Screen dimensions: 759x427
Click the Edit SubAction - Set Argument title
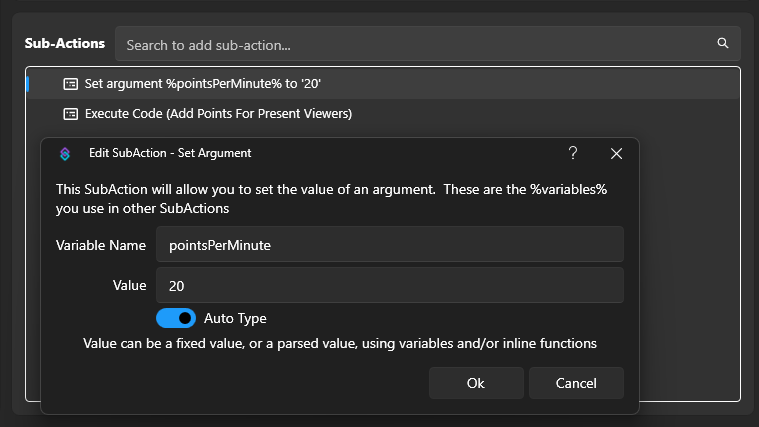[x=170, y=153]
